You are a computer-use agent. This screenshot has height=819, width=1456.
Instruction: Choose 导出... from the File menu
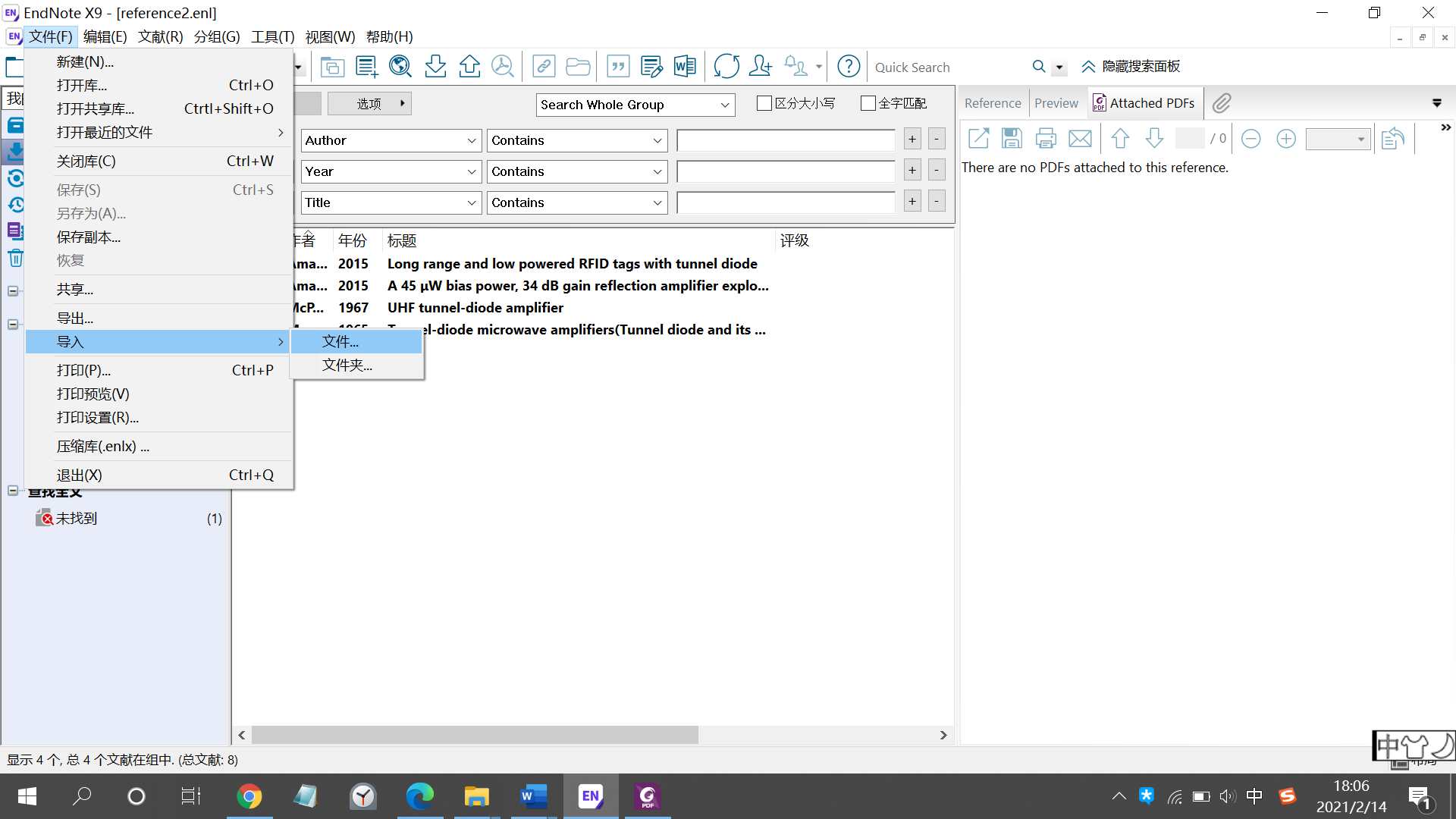tap(75, 318)
